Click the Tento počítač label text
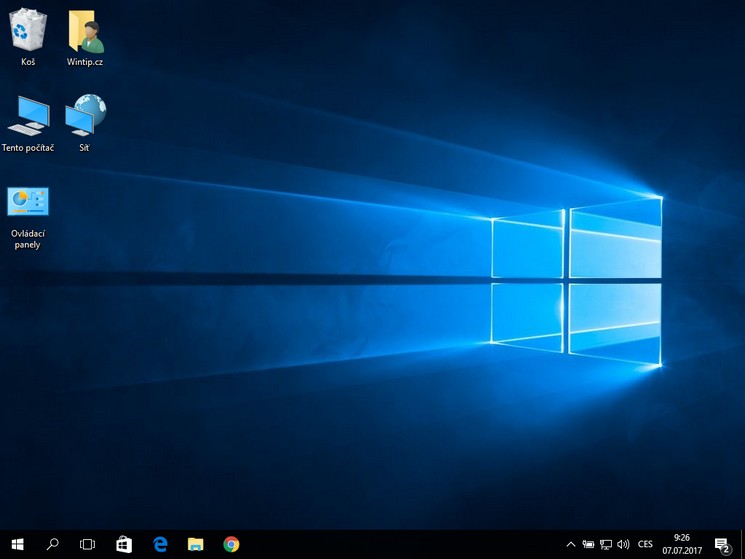The width and height of the screenshot is (745, 559). (x=28, y=148)
